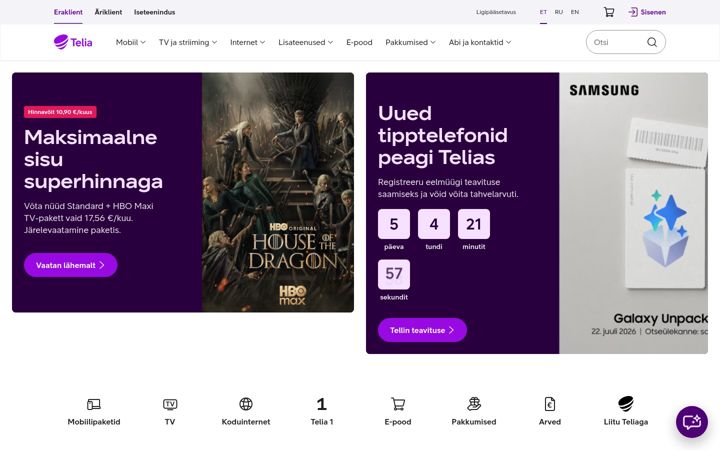Viewport: 720px width, 450px height.
Task: Expand the TV ja striiming menu
Action: (188, 42)
